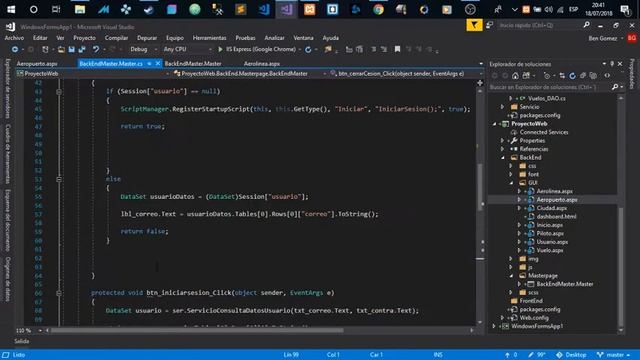
Task: Click the Save file toolbar icon
Action: (71, 49)
